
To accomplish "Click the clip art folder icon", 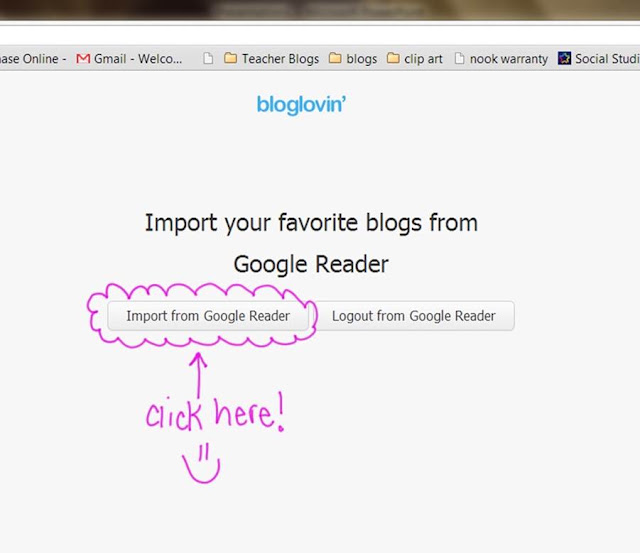I will pos(393,58).
